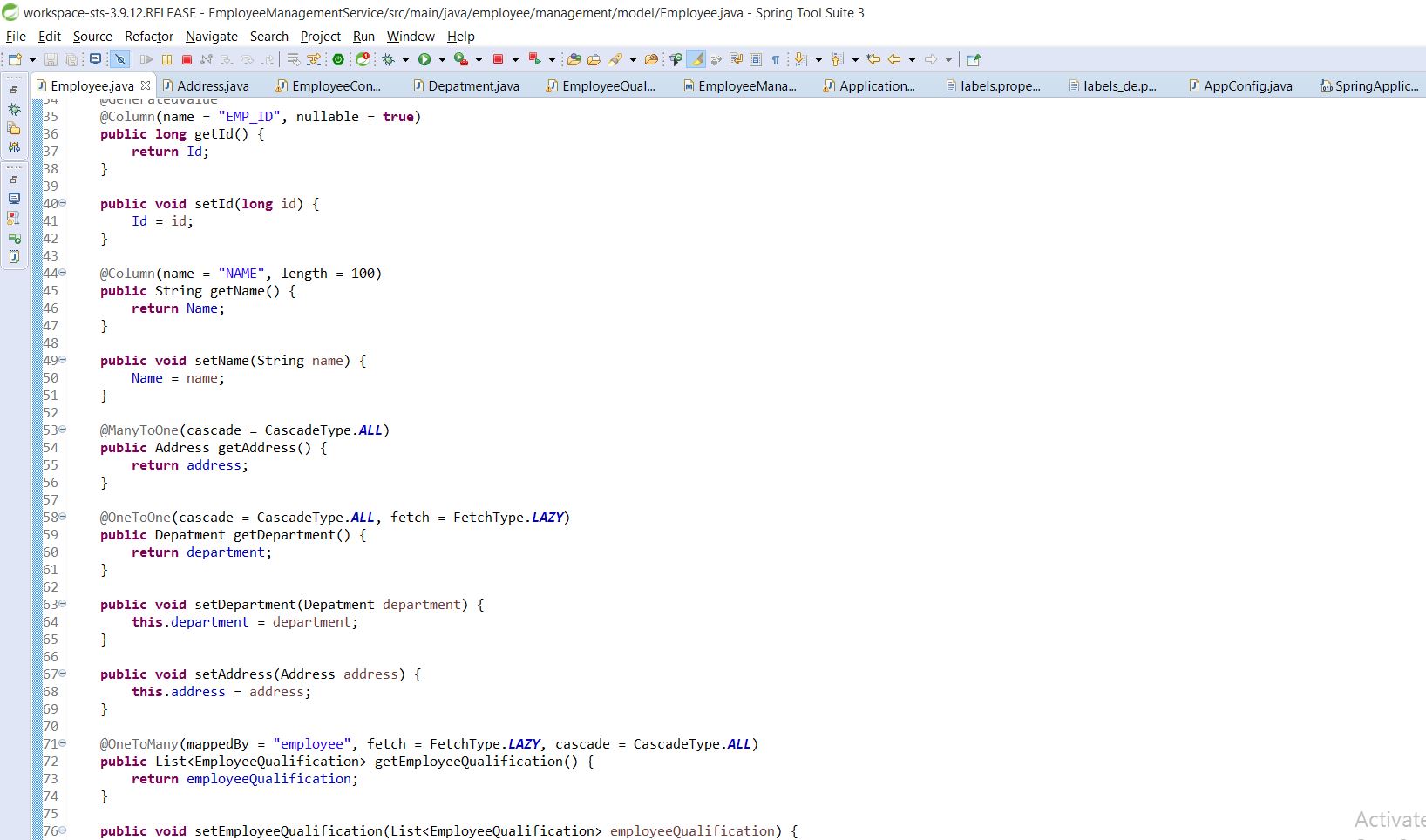This screenshot has height=840, width=1426.
Task: Open the Refactor menu
Action: click(149, 37)
